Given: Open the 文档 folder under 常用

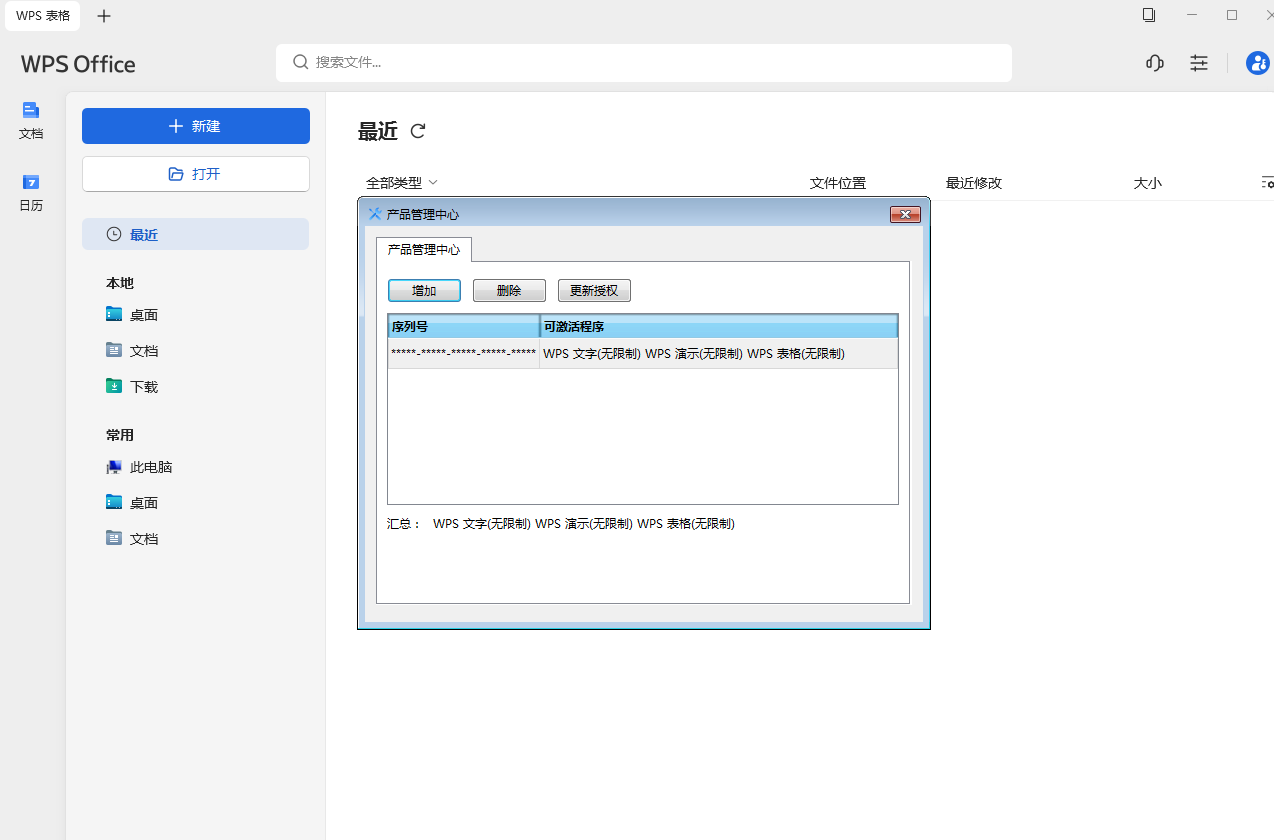Looking at the screenshot, I should pos(142,538).
